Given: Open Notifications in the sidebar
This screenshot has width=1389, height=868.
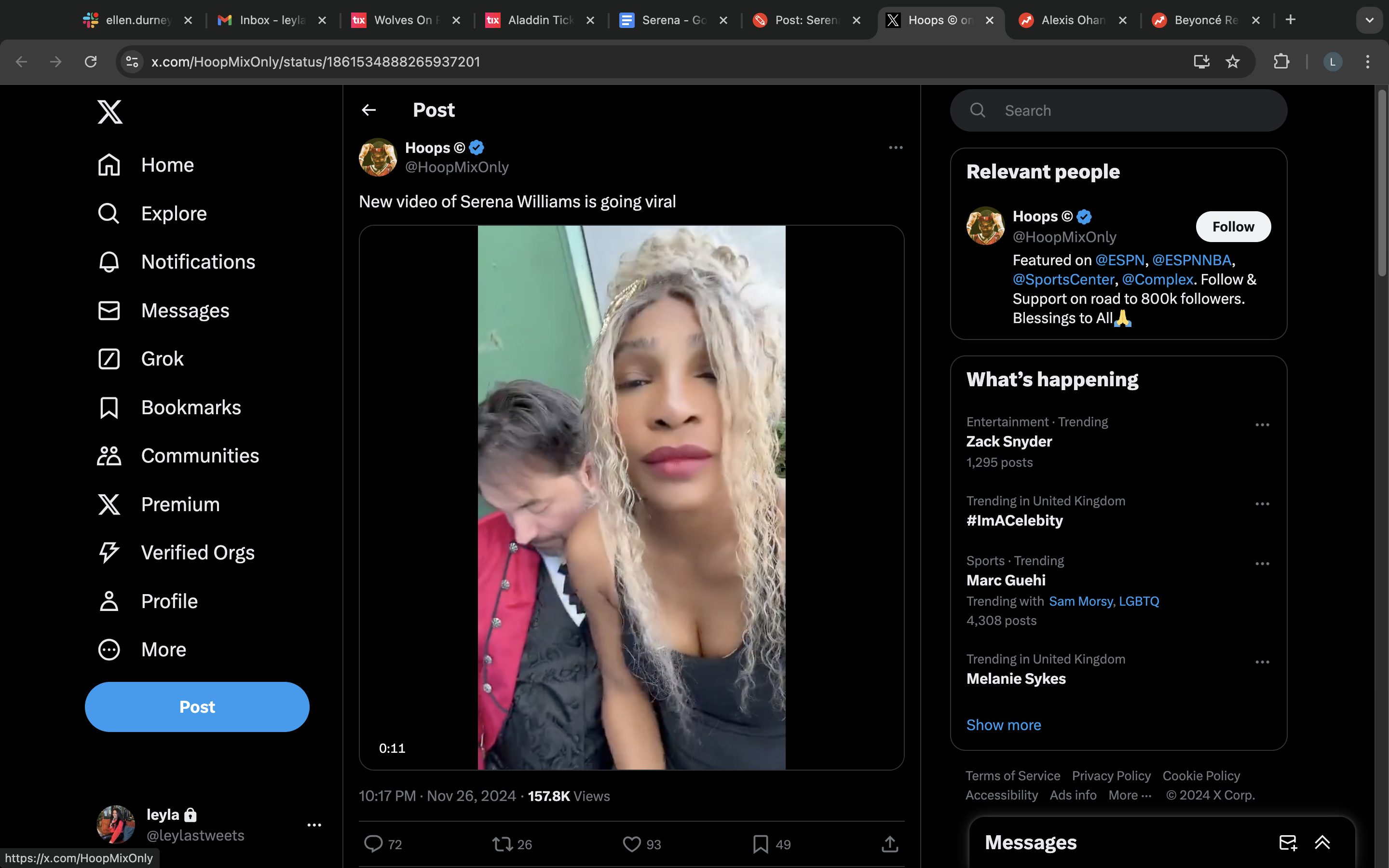Looking at the screenshot, I should click(176, 262).
